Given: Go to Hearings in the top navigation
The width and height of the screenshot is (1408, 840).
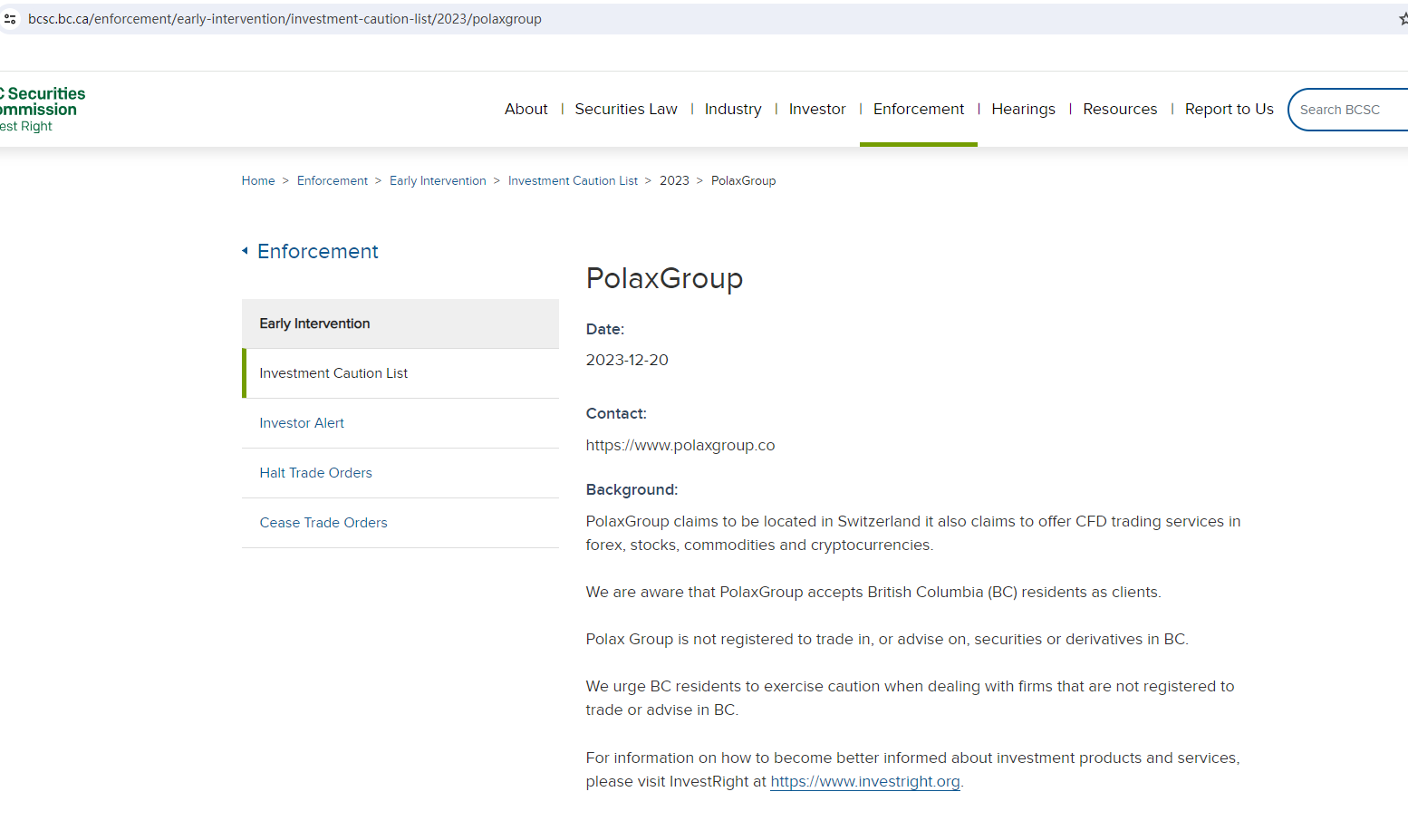Looking at the screenshot, I should pyautogui.click(x=1023, y=109).
